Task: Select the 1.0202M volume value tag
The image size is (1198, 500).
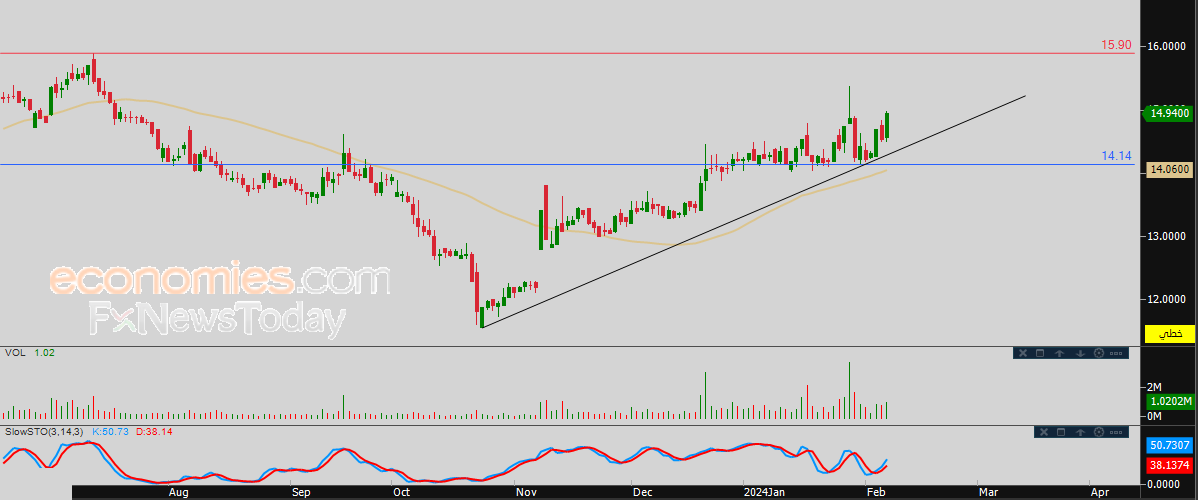Action: [x=1169, y=401]
